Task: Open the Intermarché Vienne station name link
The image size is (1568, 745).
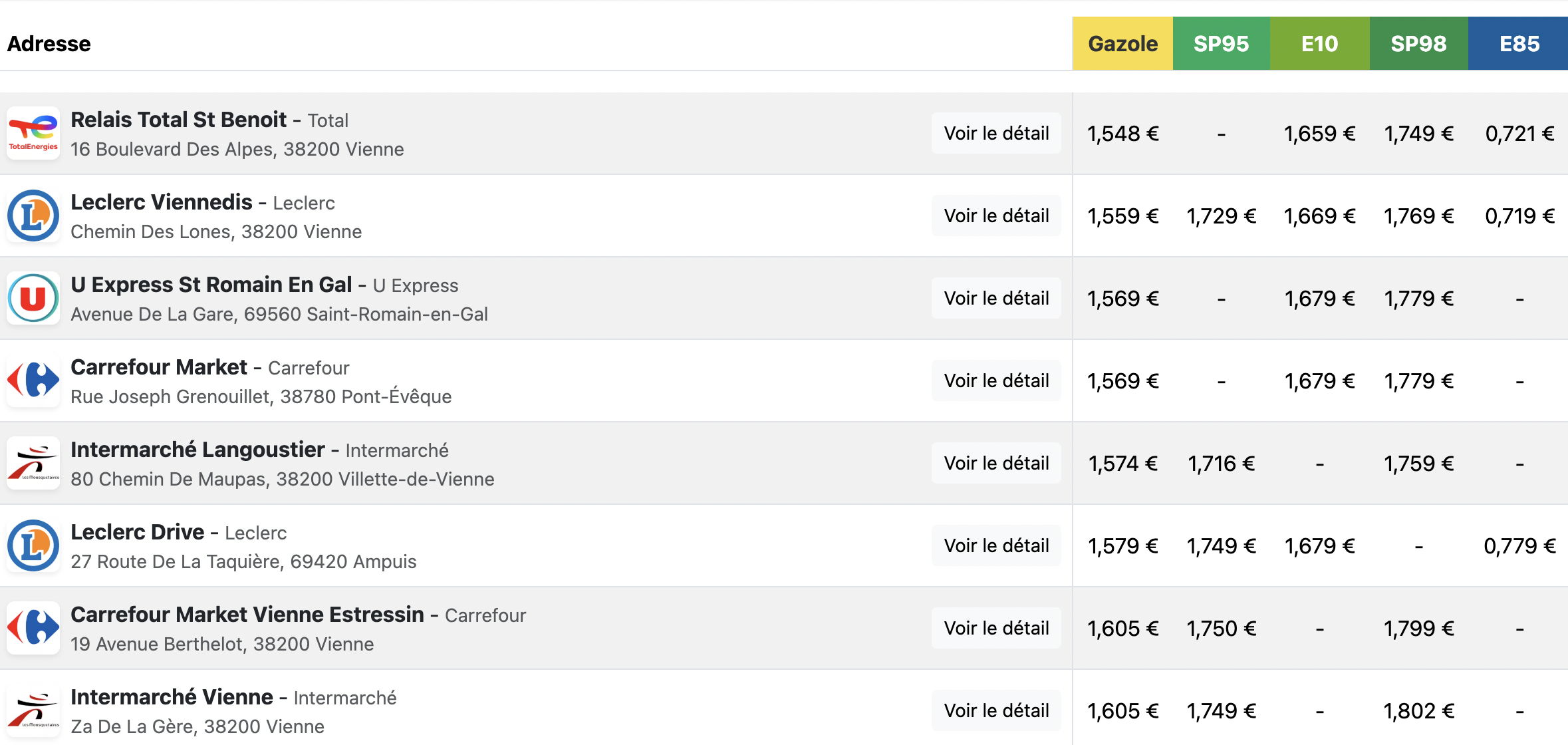Action: point(172,697)
